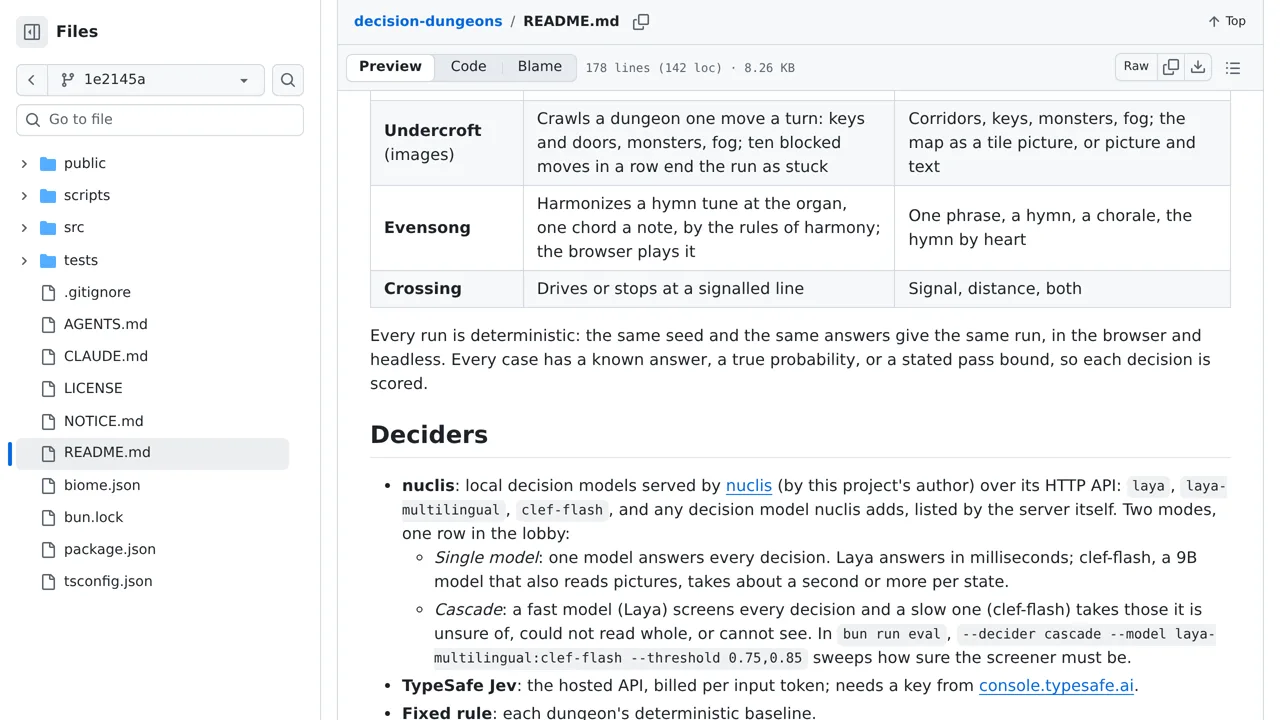Expand the scripts folder chevron
Image resolution: width=1280 pixels, height=720 pixels.
[x=24, y=196]
